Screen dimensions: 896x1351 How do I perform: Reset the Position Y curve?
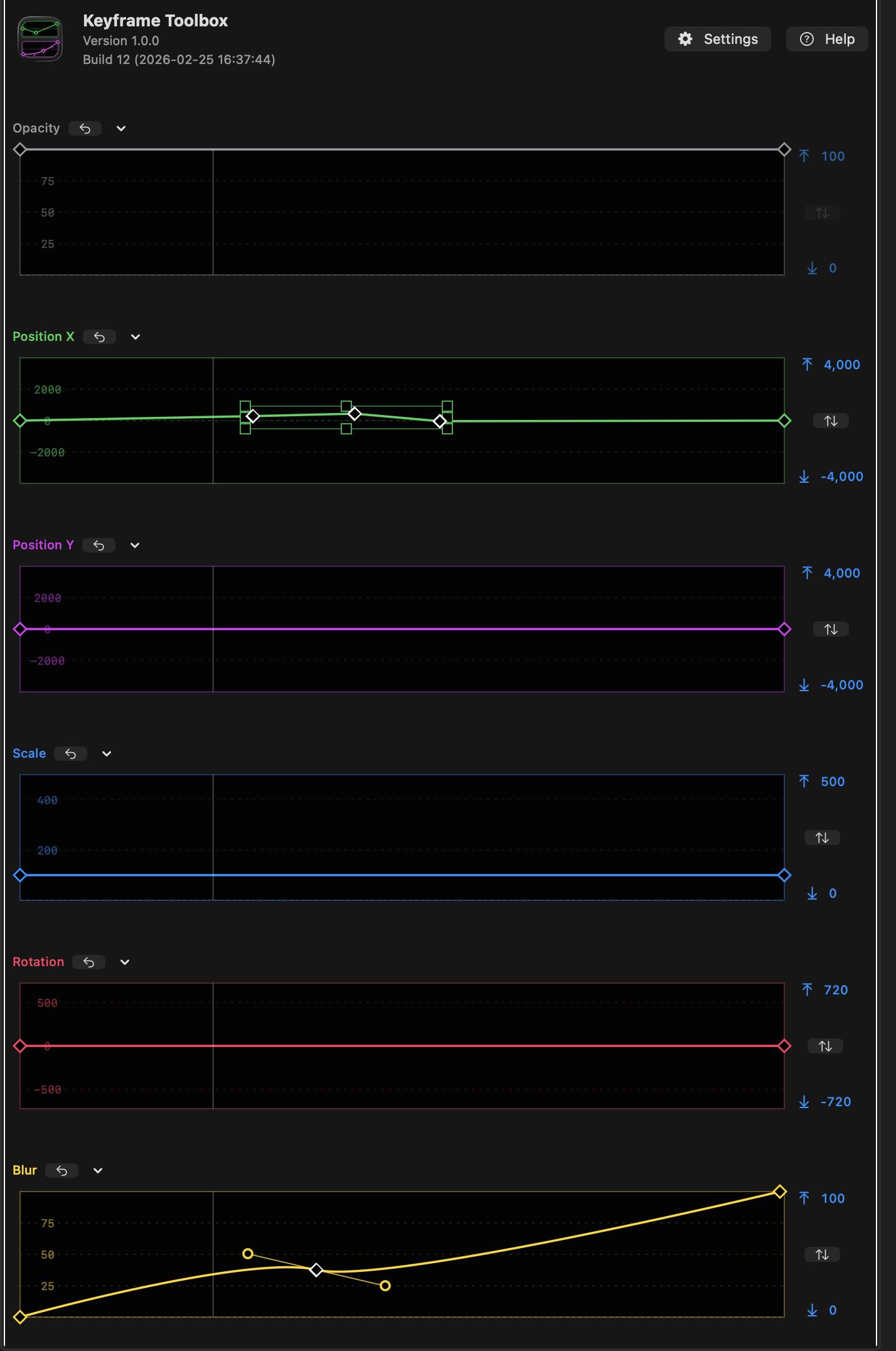pyautogui.click(x=99, y=546)
